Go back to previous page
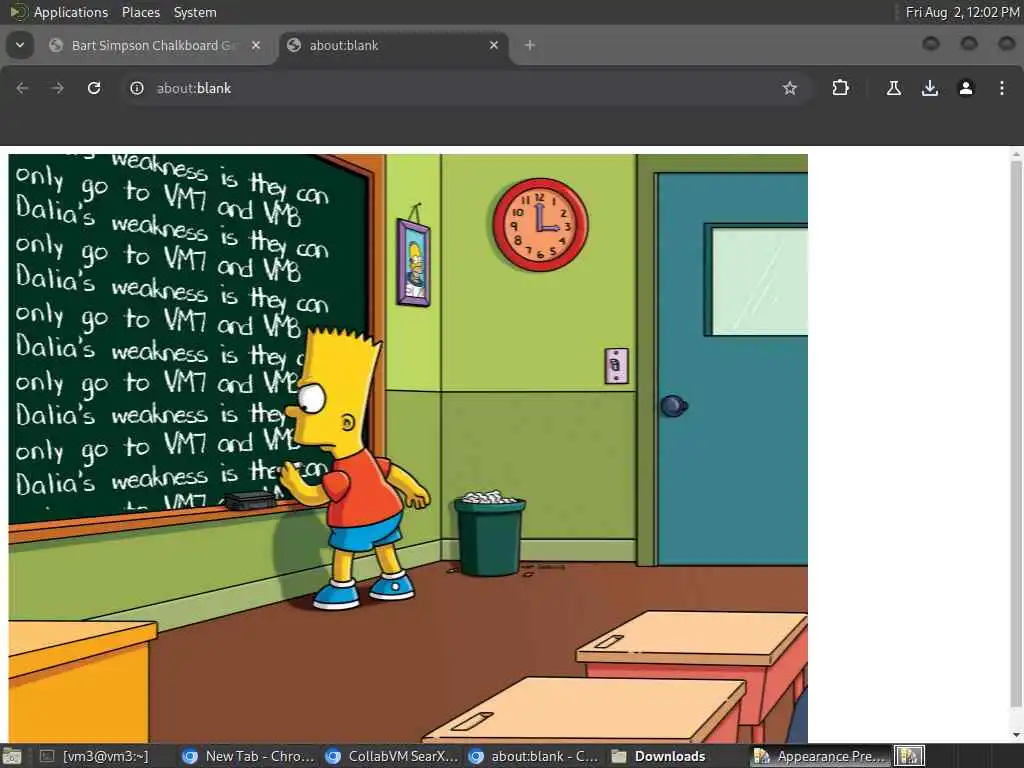This screenshot has height=768, width=1024. 23,88
